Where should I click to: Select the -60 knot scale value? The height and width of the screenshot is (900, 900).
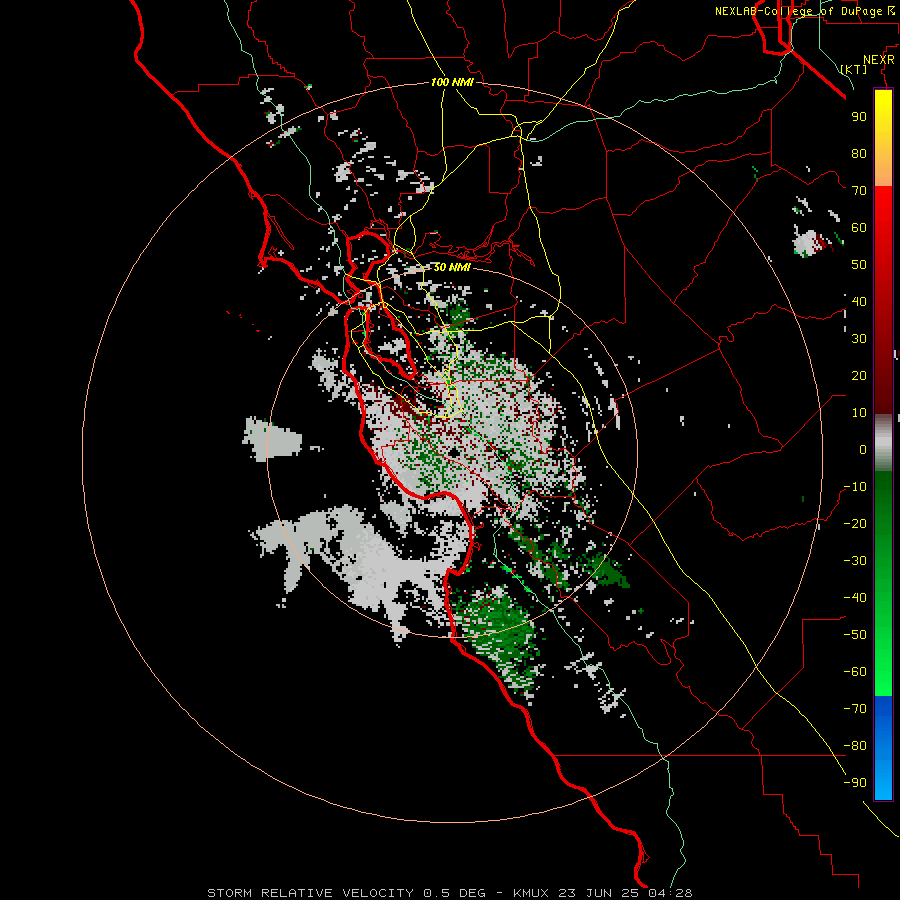point(855,672)
